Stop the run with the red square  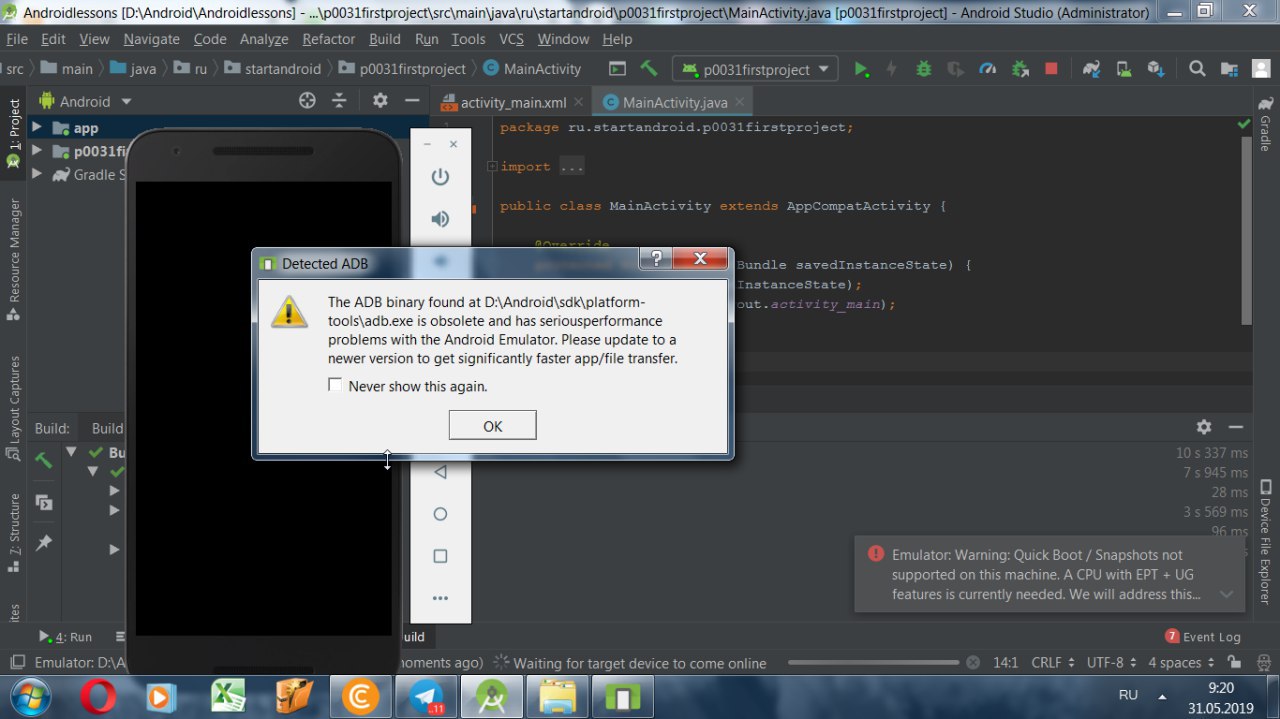1051,69
